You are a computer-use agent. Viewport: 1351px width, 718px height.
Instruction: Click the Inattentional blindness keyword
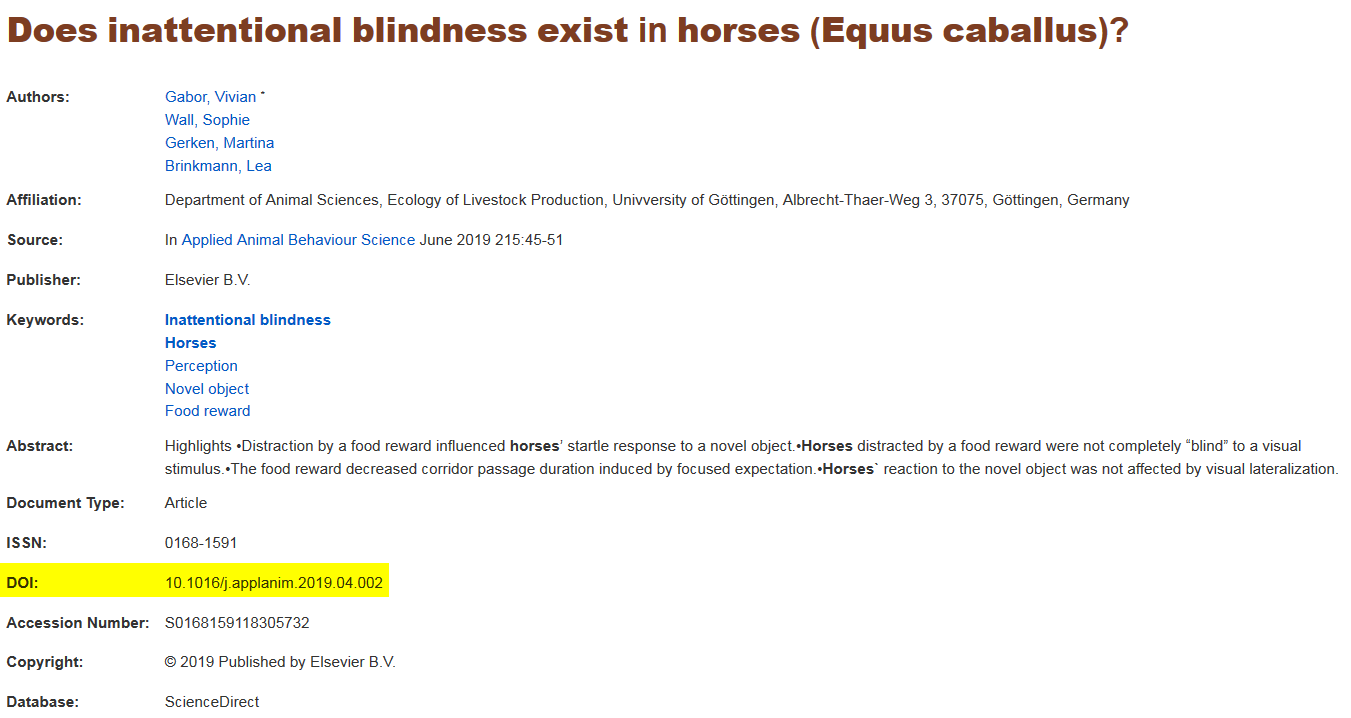coord(247,320)
